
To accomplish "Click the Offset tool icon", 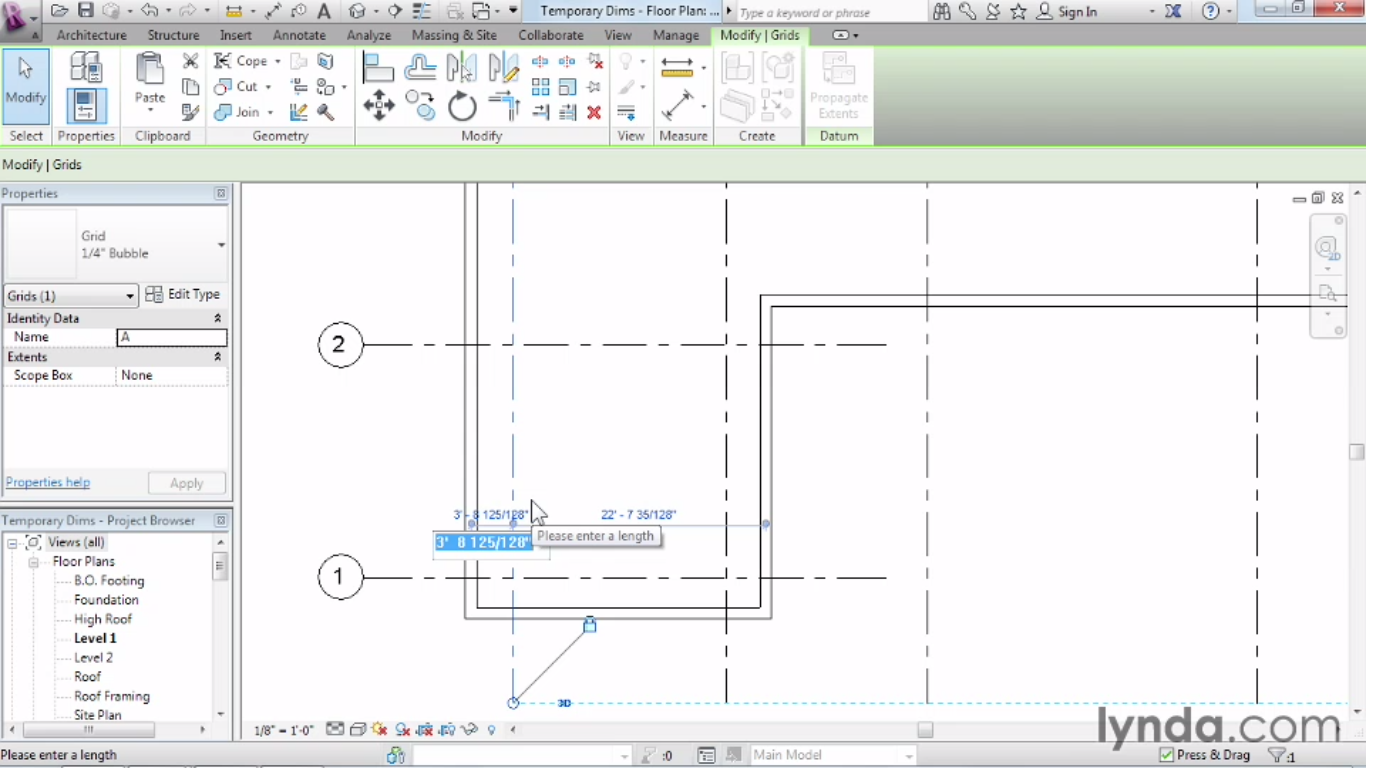I will pos(420,67).
